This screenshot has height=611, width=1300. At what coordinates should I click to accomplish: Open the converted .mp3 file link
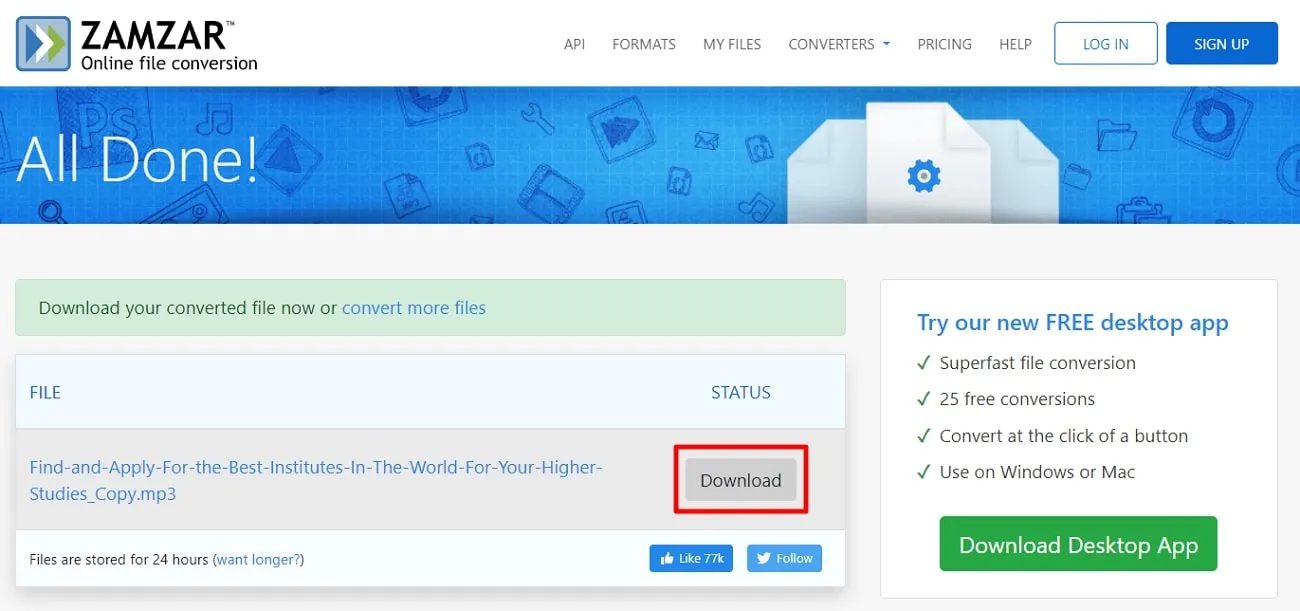(x=316, y=480)
